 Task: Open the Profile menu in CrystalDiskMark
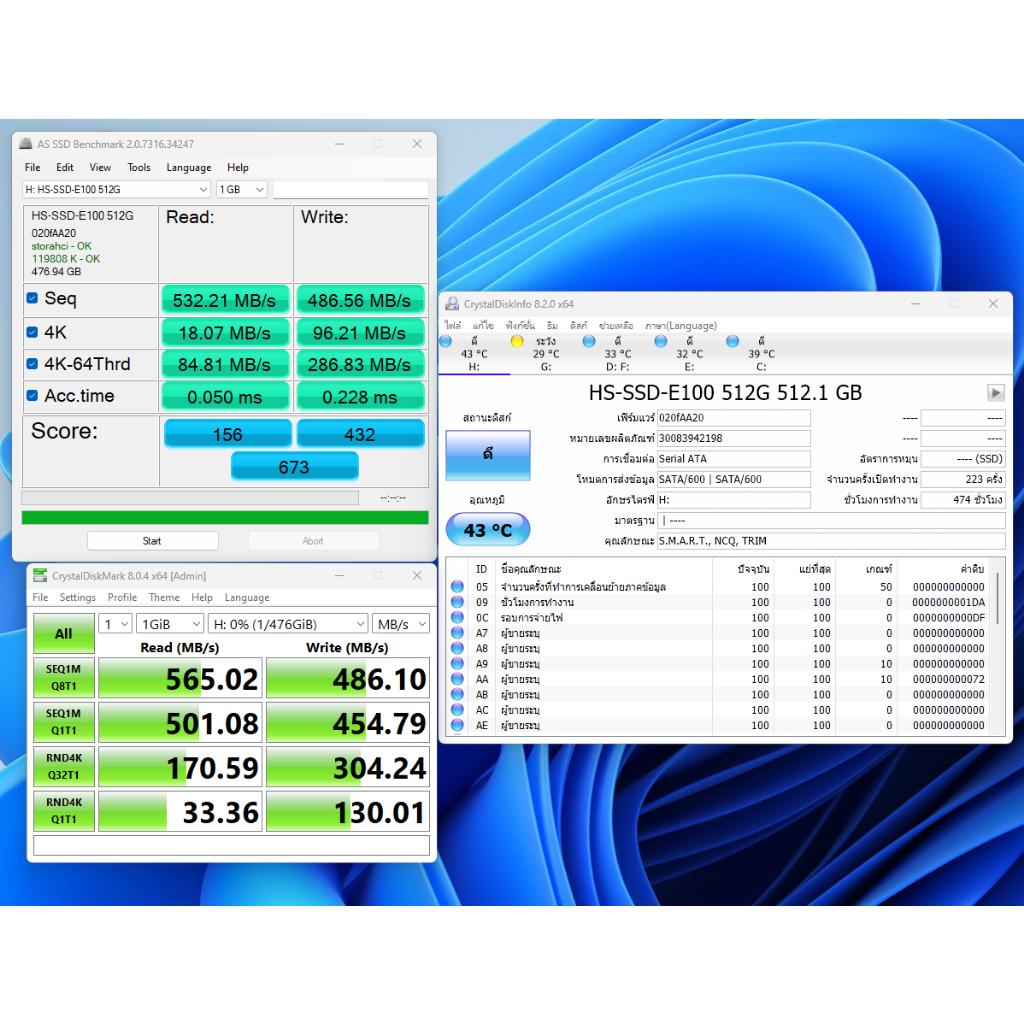(x=122, y=597)
